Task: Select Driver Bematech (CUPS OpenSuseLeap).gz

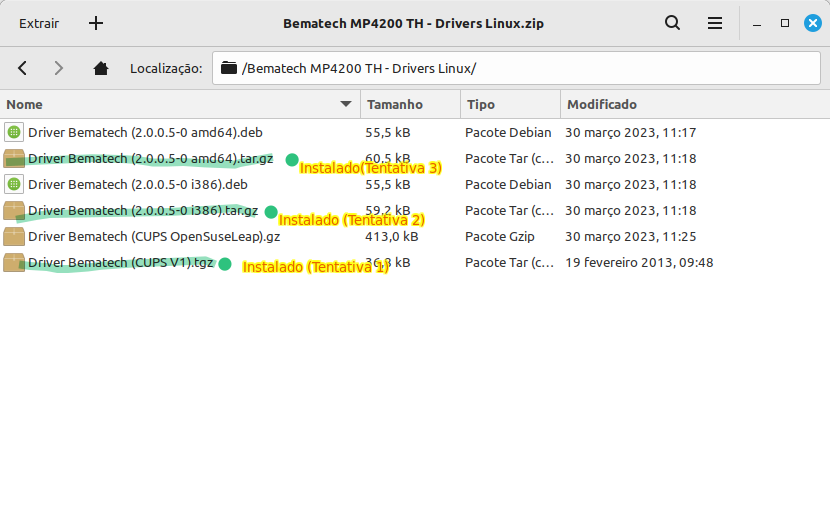Action: pyautogui.click(x=154, y=236)
